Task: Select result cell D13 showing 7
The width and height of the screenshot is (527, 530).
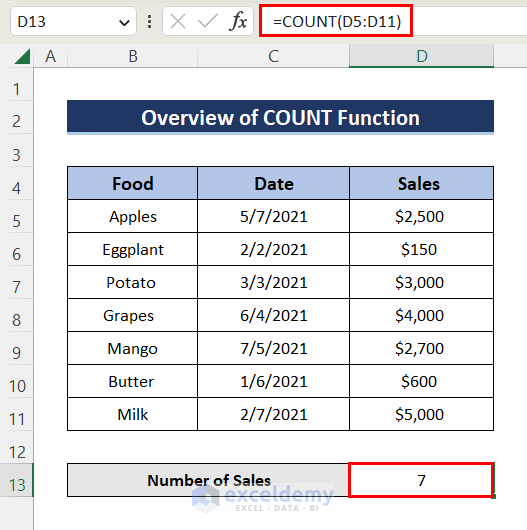Action: pyautogui.click(x=421, y=480)
